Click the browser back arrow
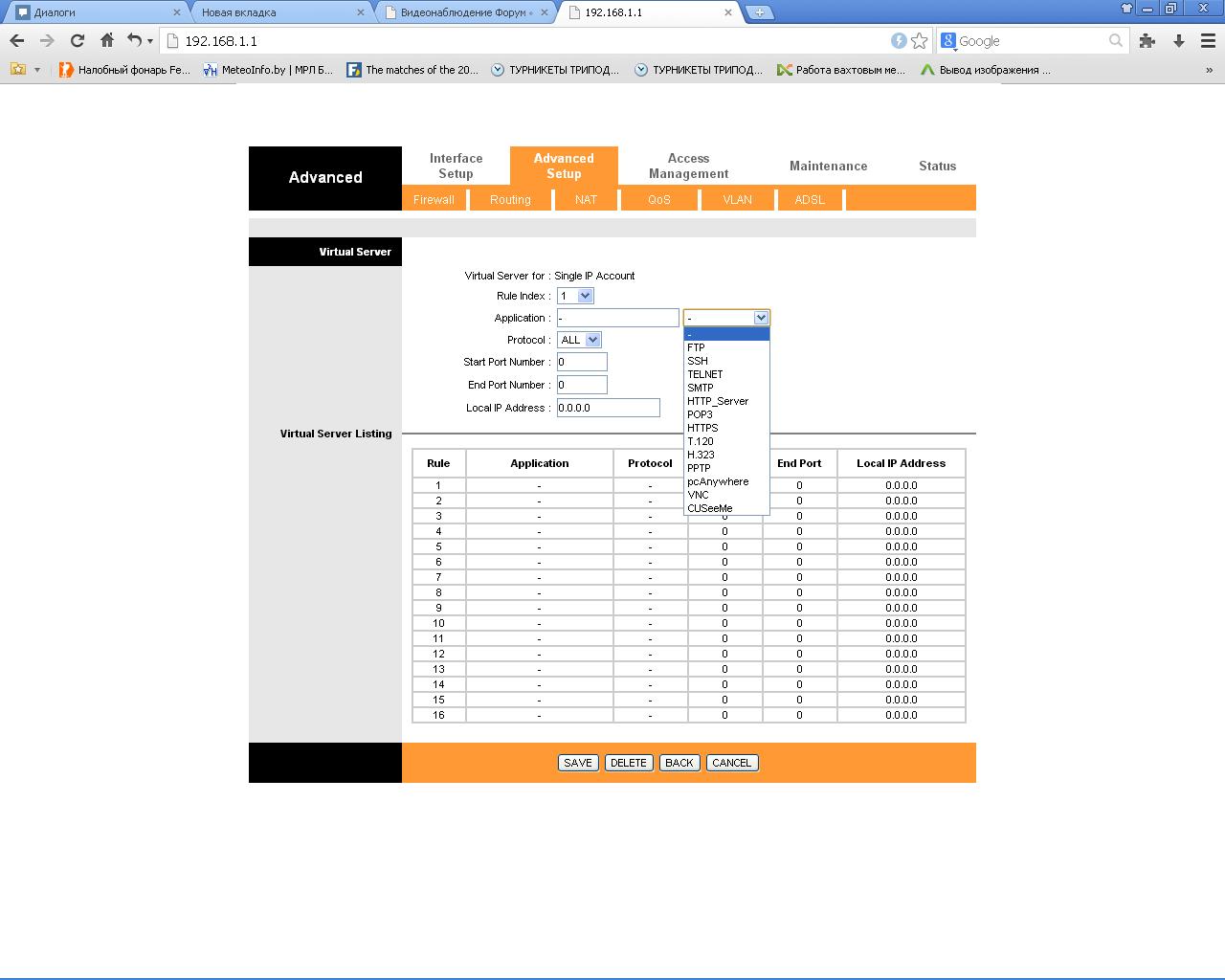Image resolution: width=1225 pixels, height=980 pixels. pyautogui.click(x=17, y=41)
